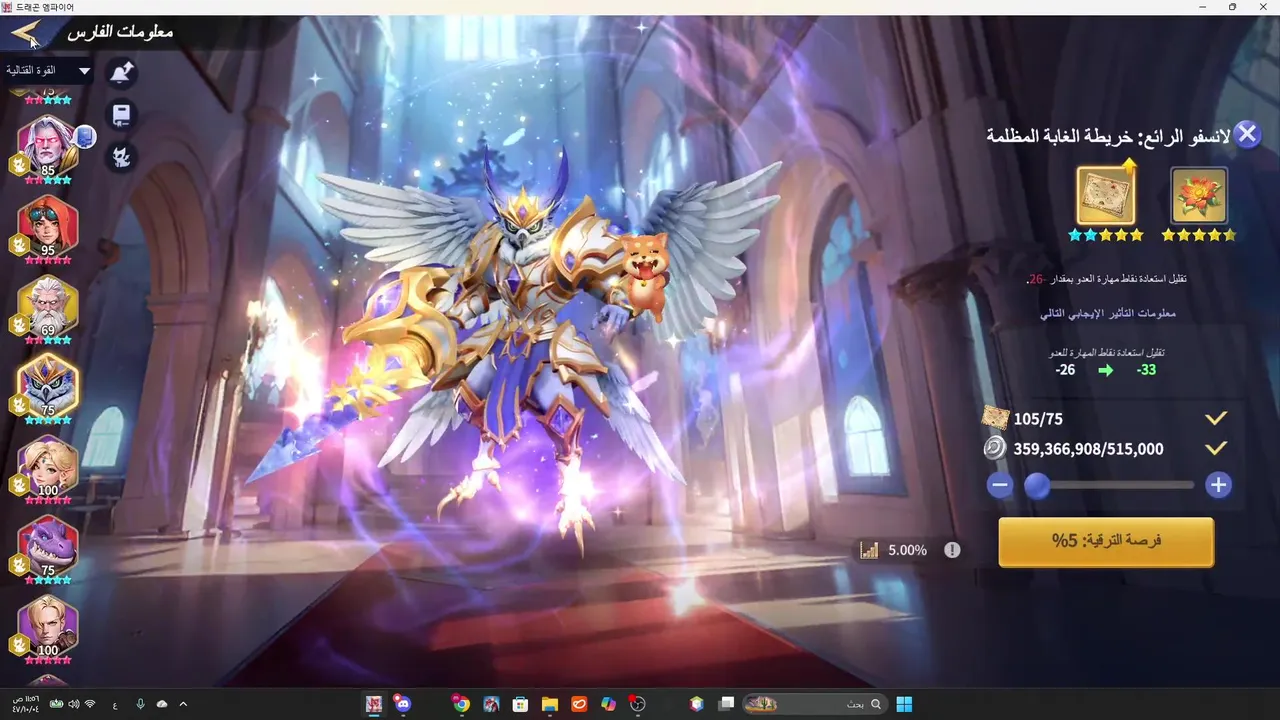
Task: Go back with the arrow icon
Action: coord(27,33)
